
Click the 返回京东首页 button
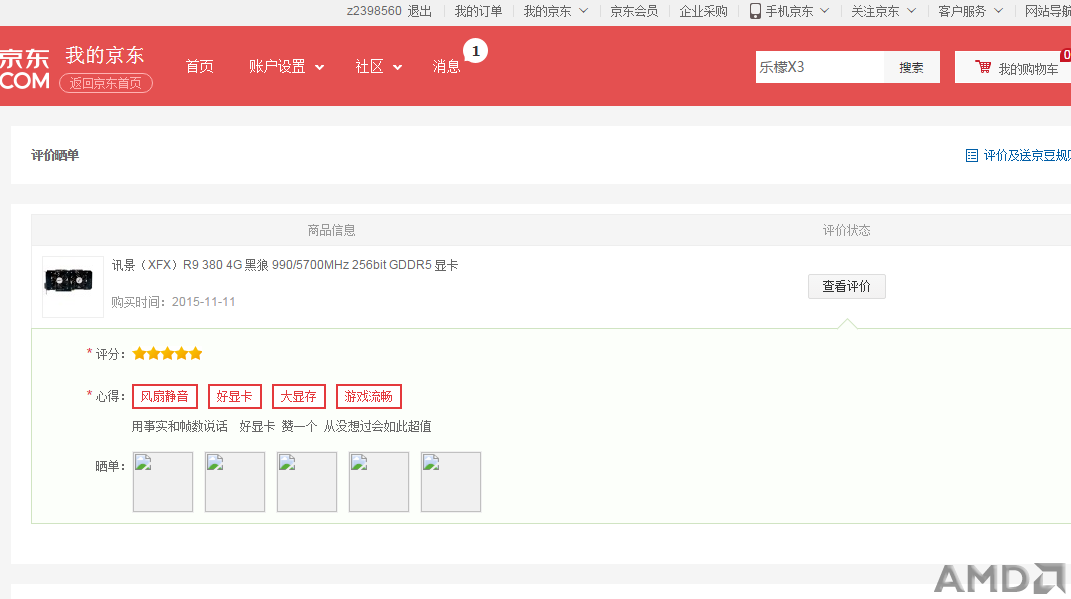(106, 83)
